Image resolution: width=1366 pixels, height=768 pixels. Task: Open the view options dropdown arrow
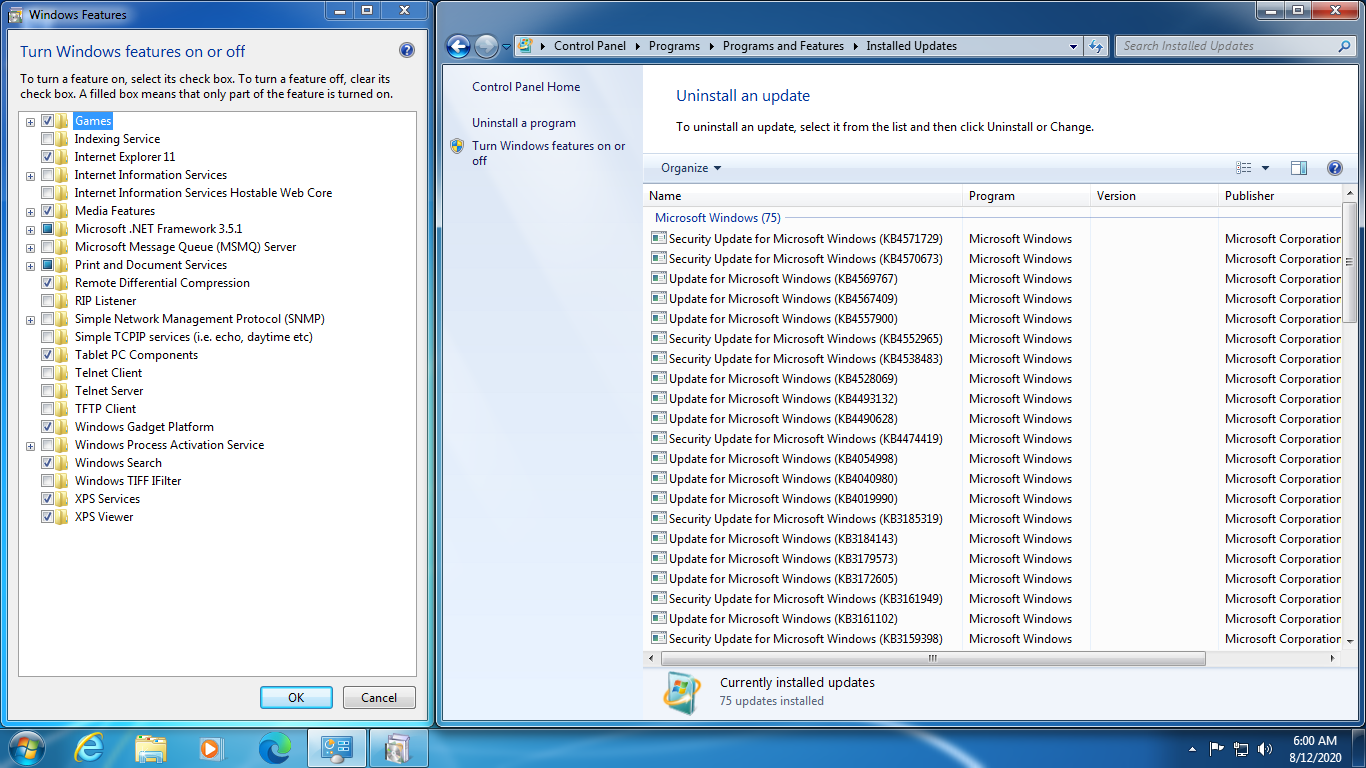pyautogui.click(x=1265, y=168)
